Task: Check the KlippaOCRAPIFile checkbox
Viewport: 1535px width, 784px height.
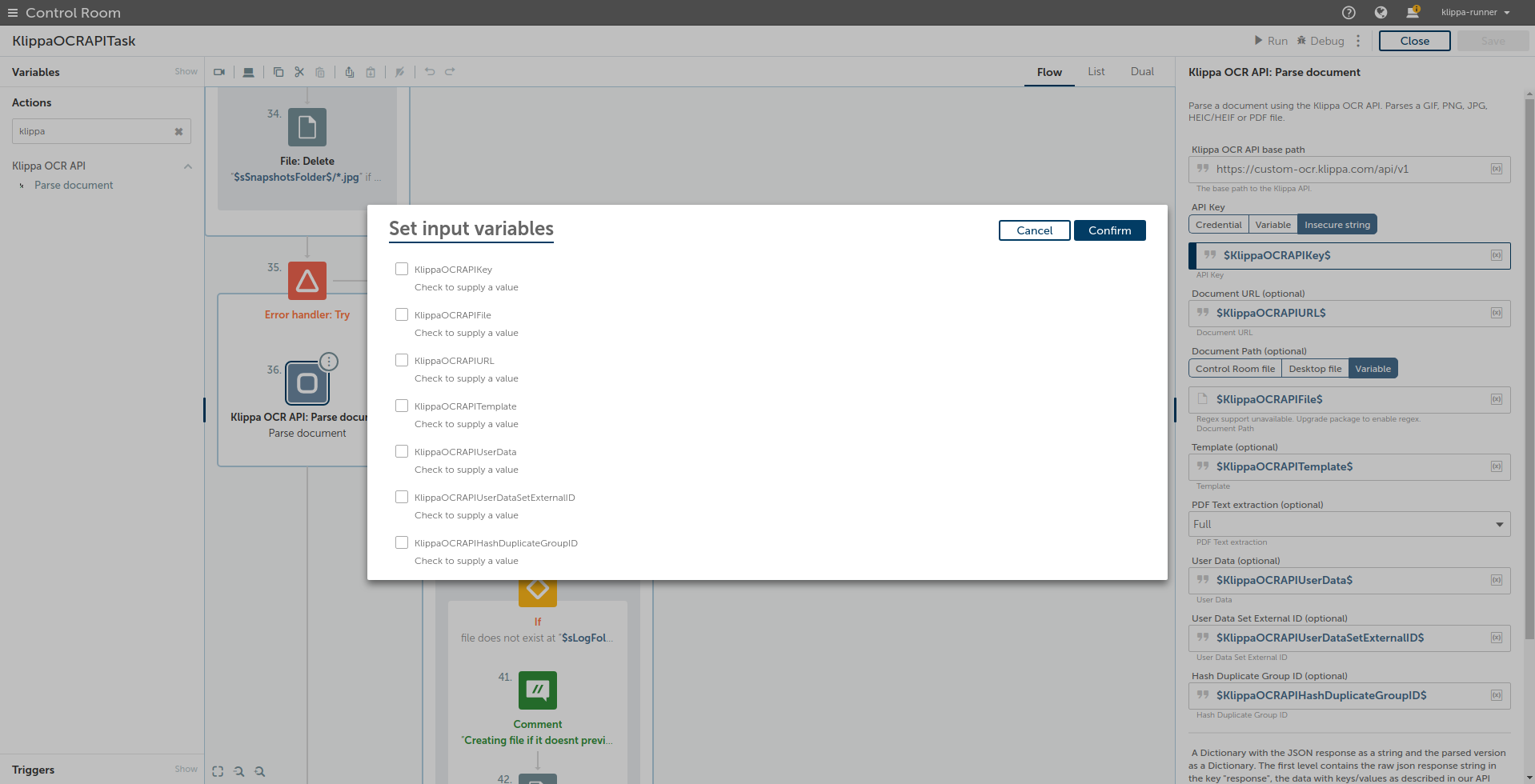Action: 402,314
